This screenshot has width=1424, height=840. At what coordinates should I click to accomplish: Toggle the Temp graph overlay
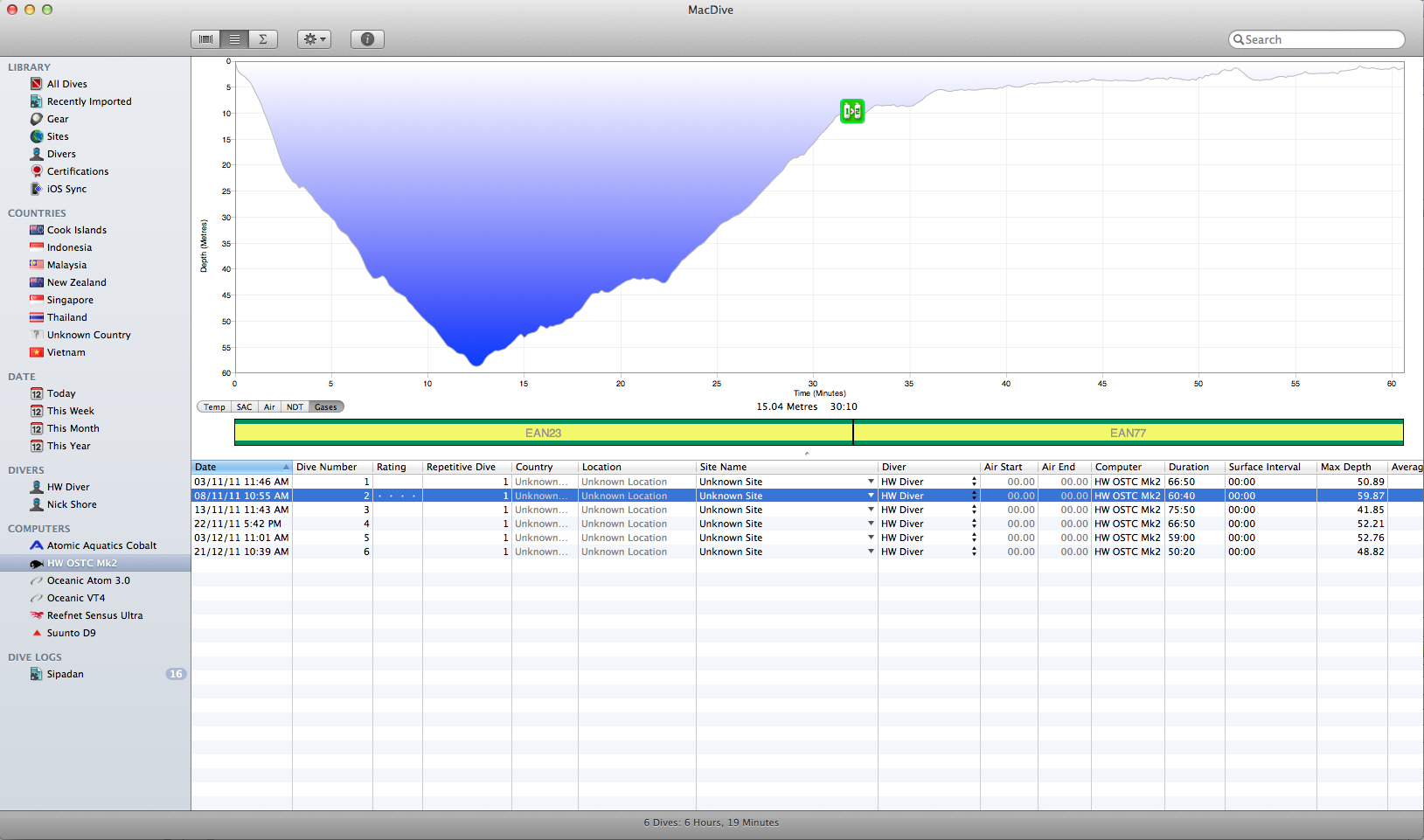click(x=214, y=407)
